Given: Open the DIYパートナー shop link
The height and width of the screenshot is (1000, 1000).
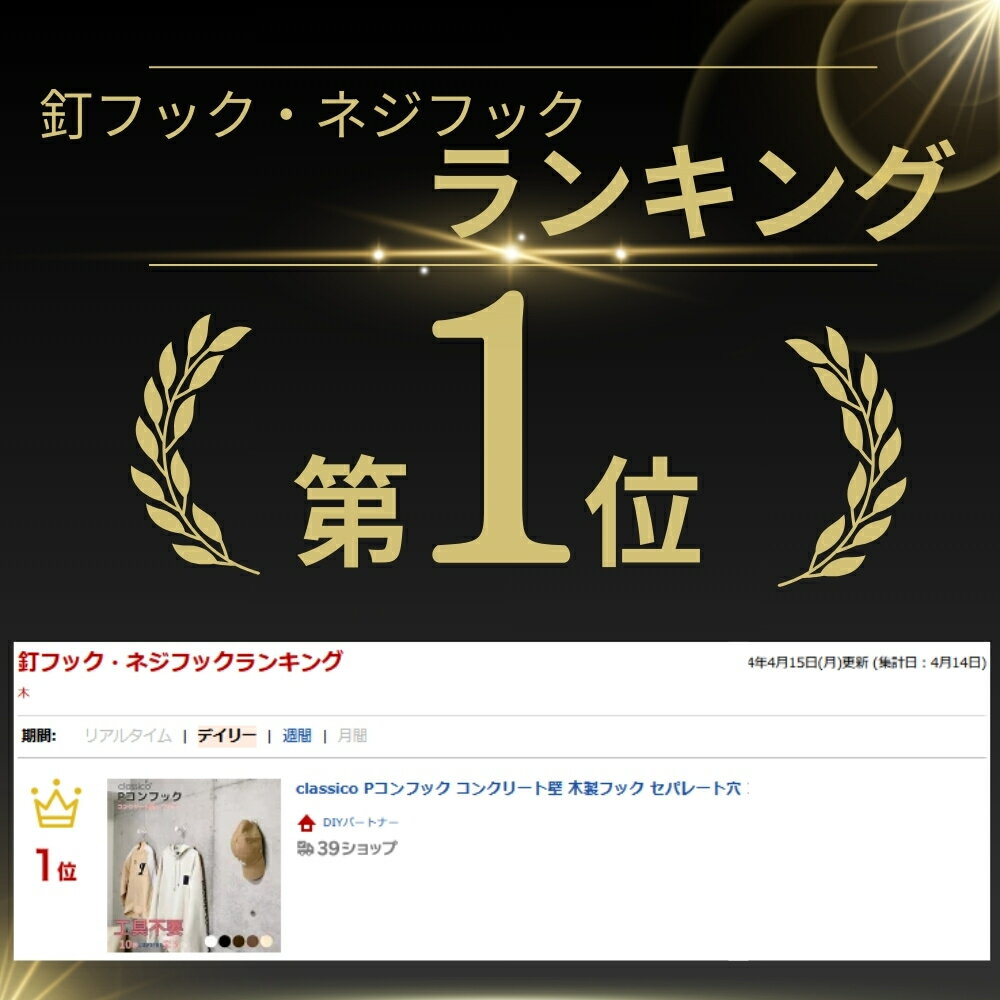Looking at the screenshot, I should point(360,823).
